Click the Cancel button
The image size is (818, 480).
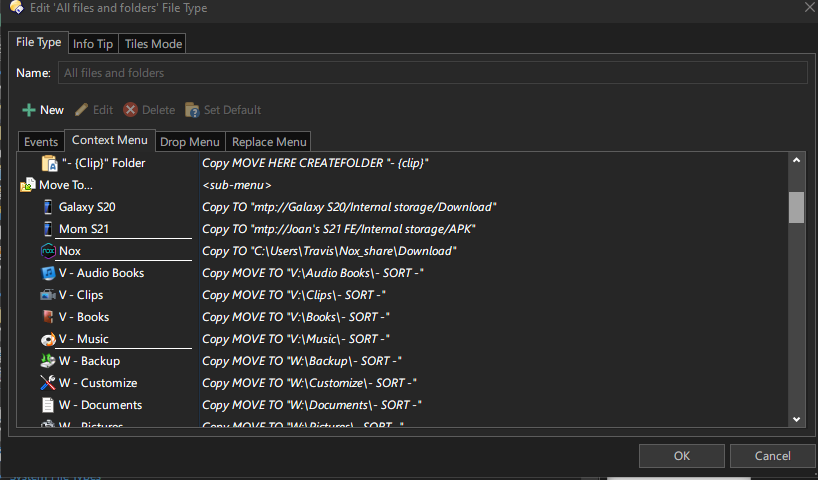(772, 456)
